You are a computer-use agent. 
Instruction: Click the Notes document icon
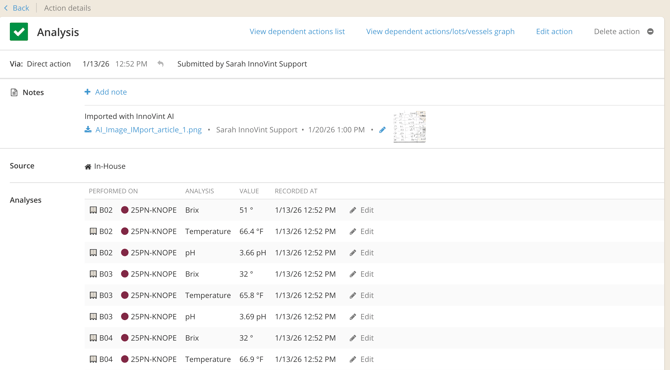pyautogui.click(x=14, y=92)
